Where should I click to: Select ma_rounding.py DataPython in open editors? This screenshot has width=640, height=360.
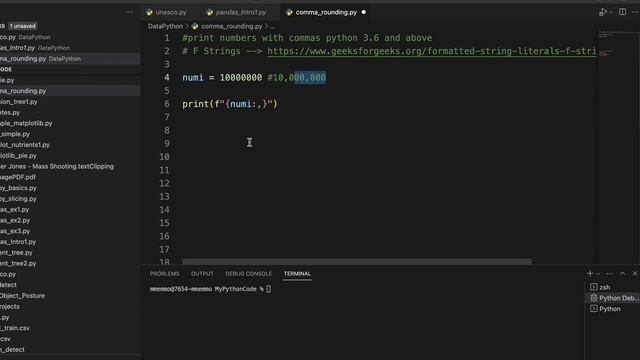coord(41,58)
